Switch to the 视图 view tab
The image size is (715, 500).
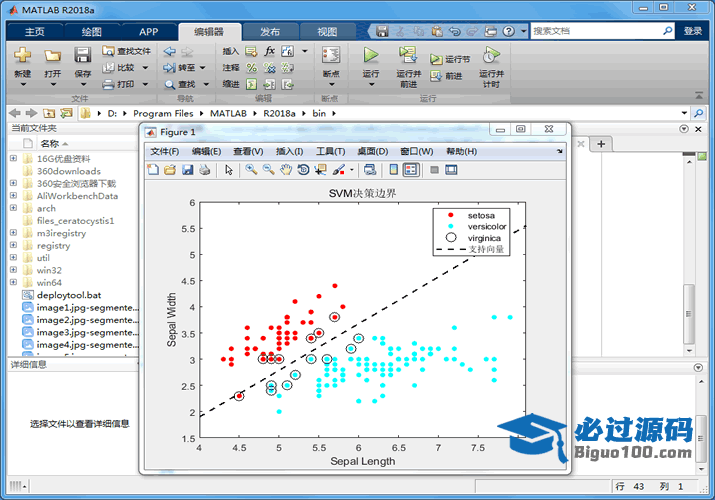coord(327,31)
